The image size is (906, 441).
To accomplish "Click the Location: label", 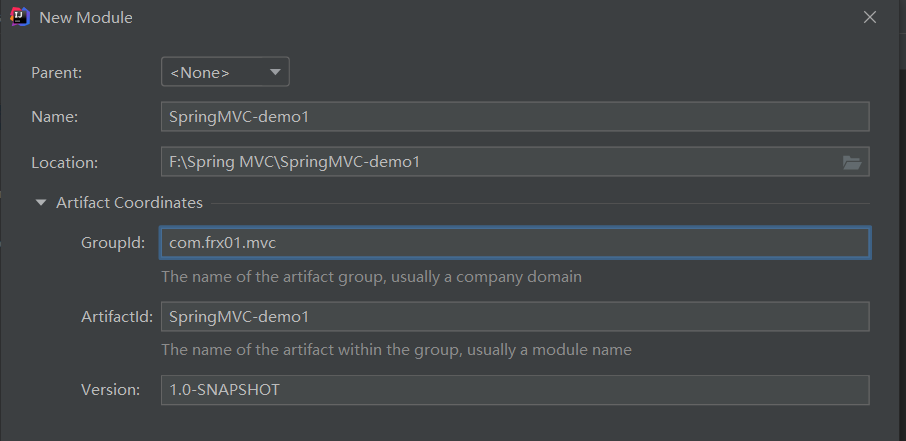I will pos(65,163).
